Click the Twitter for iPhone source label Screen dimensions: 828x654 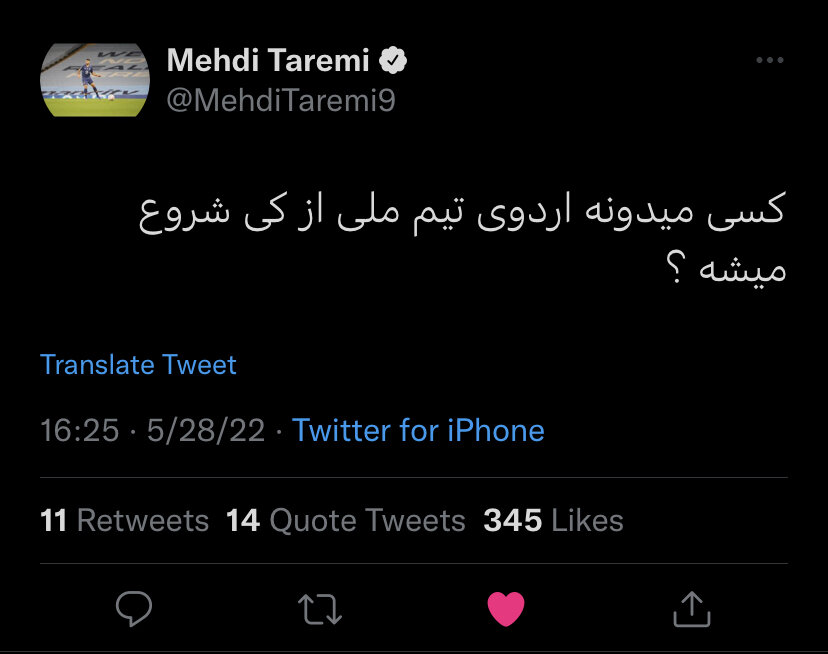point(417,430)
